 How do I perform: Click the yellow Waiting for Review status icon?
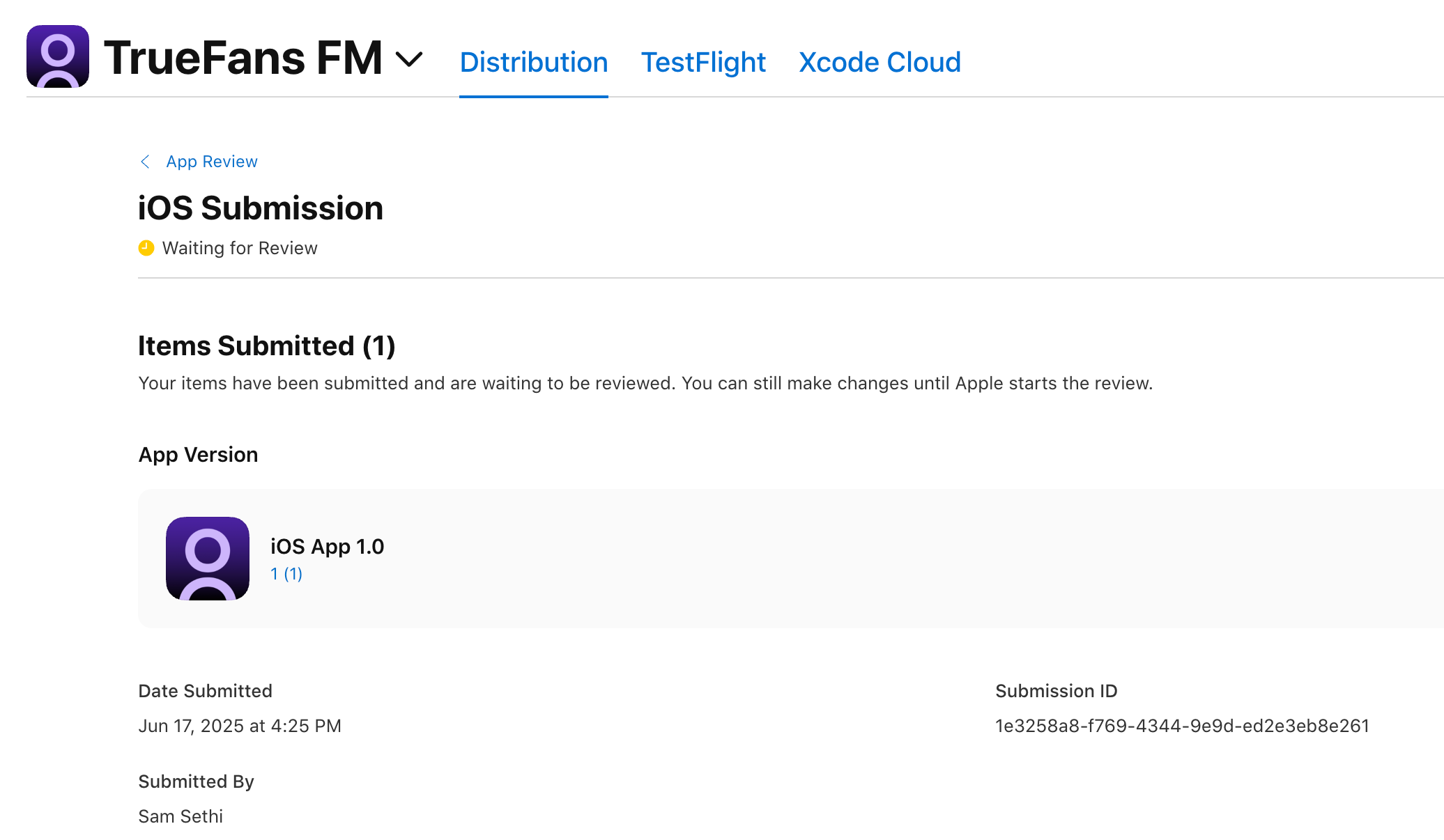click(x=146, y=248)
